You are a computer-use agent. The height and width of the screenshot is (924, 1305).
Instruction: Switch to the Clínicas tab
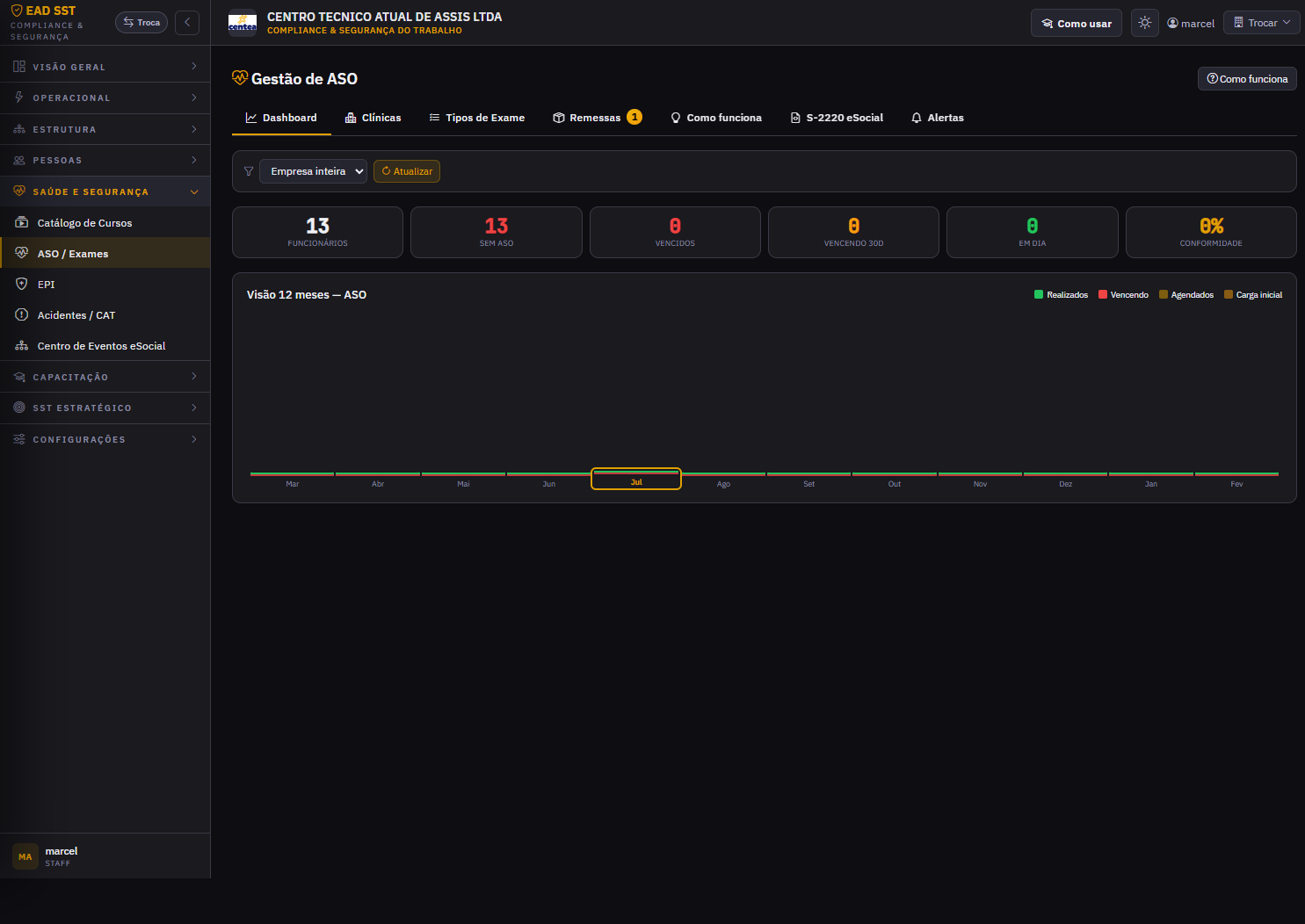click(373, 118)
